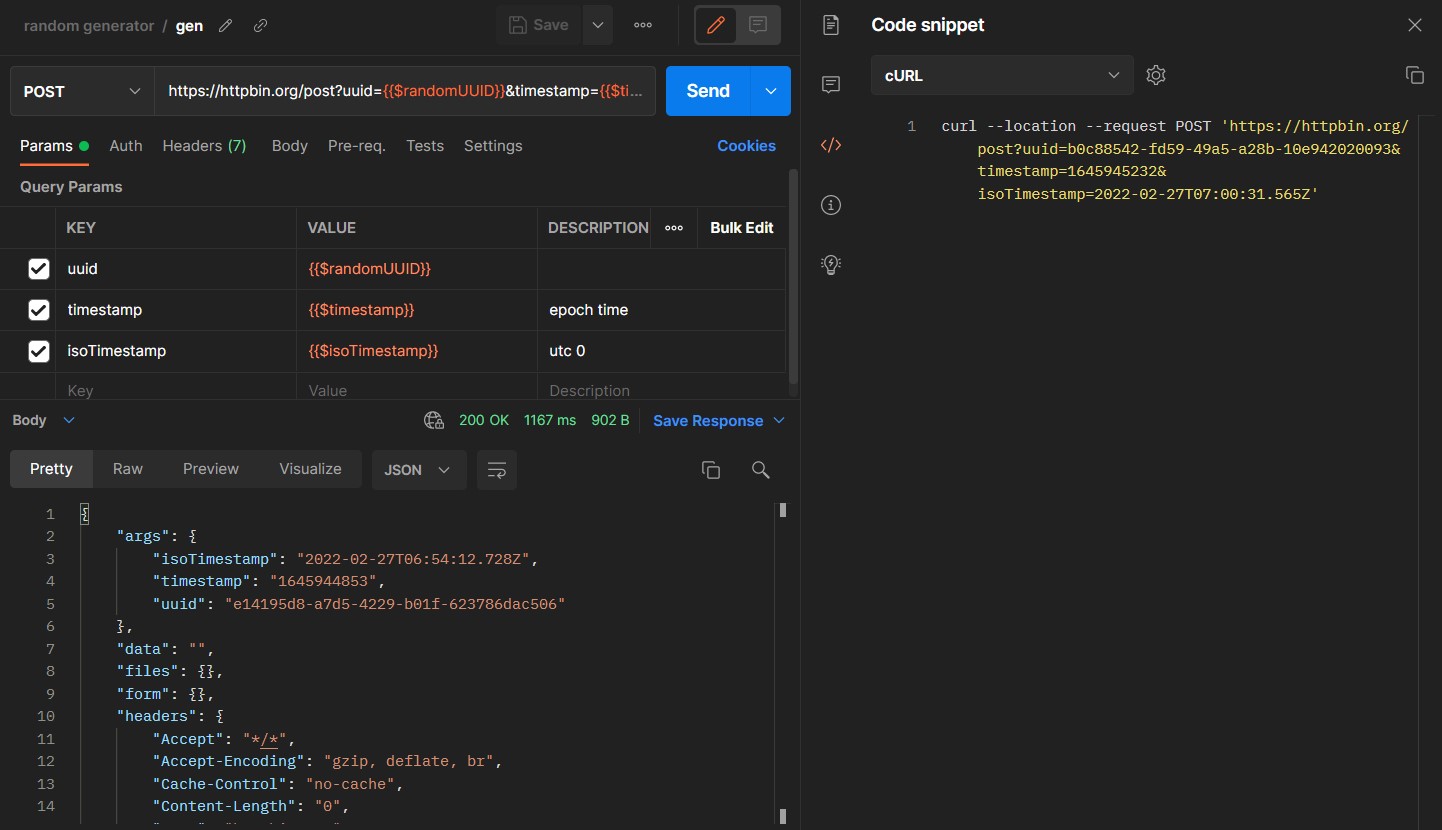Click "uuid" value line in response JSON
This screenshot has height=830, width=1442.
pyautogui.click(x=359, y=604)
